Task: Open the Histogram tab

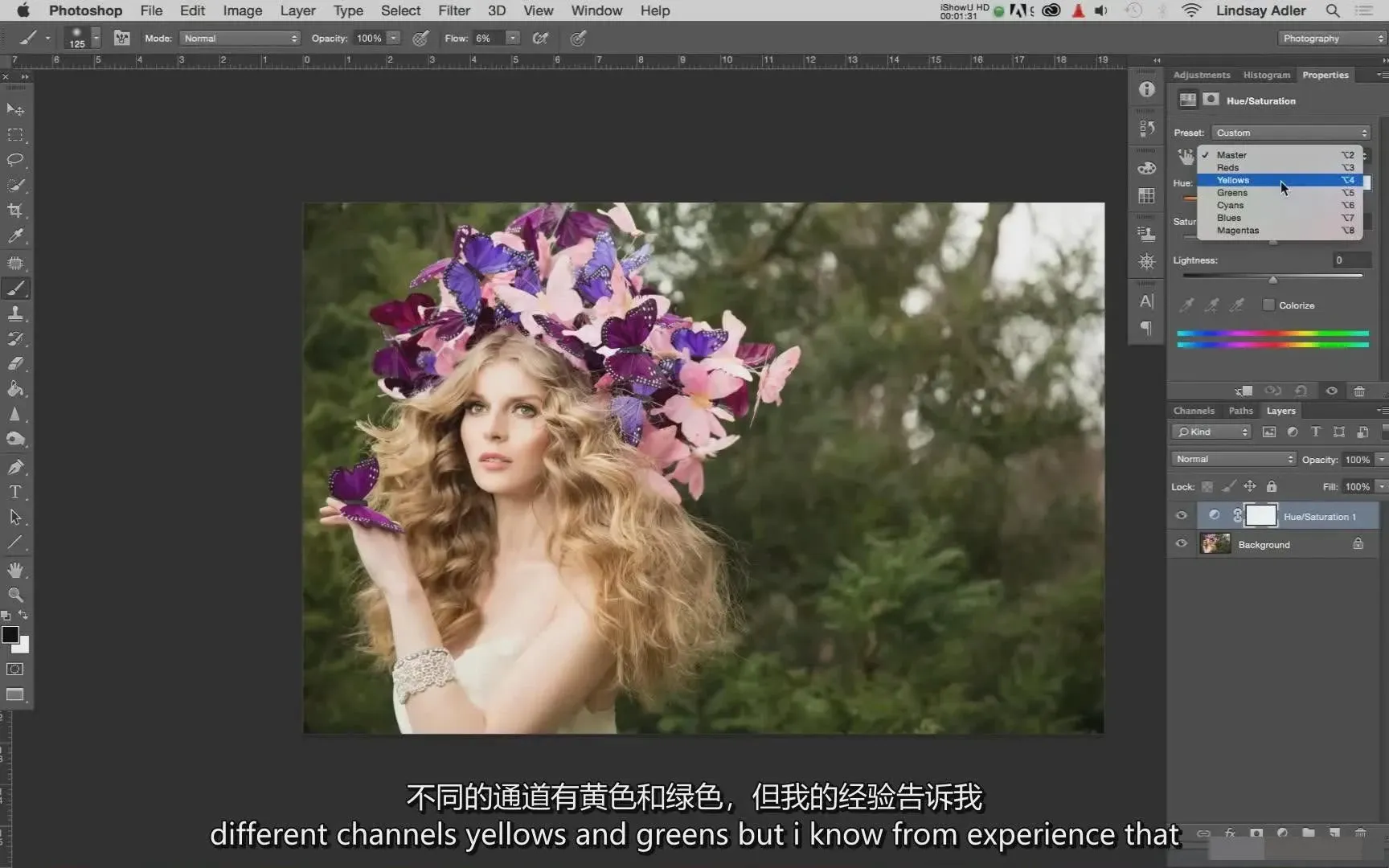Action: coord(1266,75)
